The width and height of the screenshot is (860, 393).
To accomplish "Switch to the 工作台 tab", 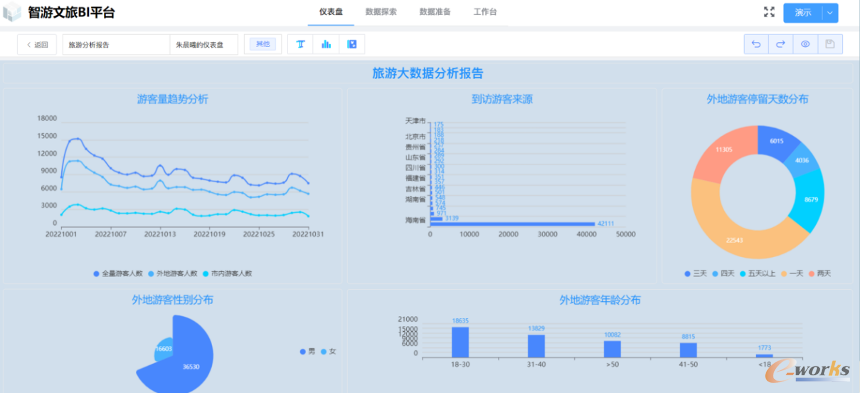I will (485, 12).
